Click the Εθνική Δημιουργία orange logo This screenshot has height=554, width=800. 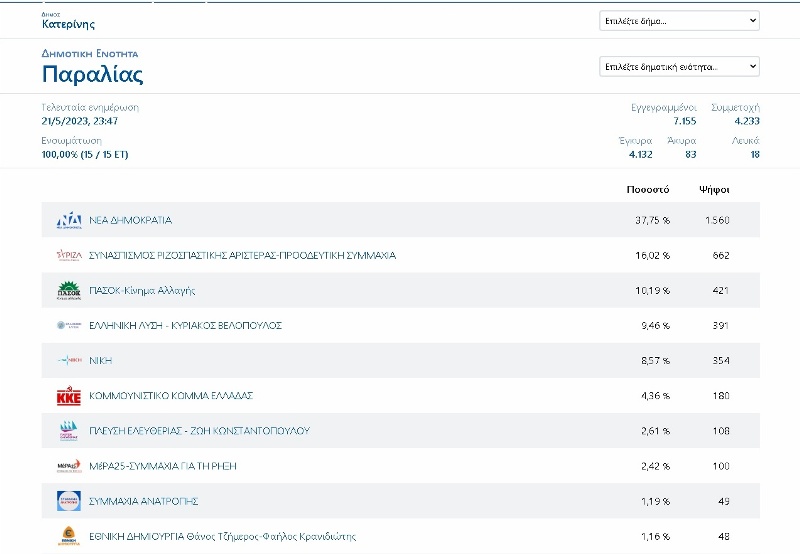pos(69,536)
